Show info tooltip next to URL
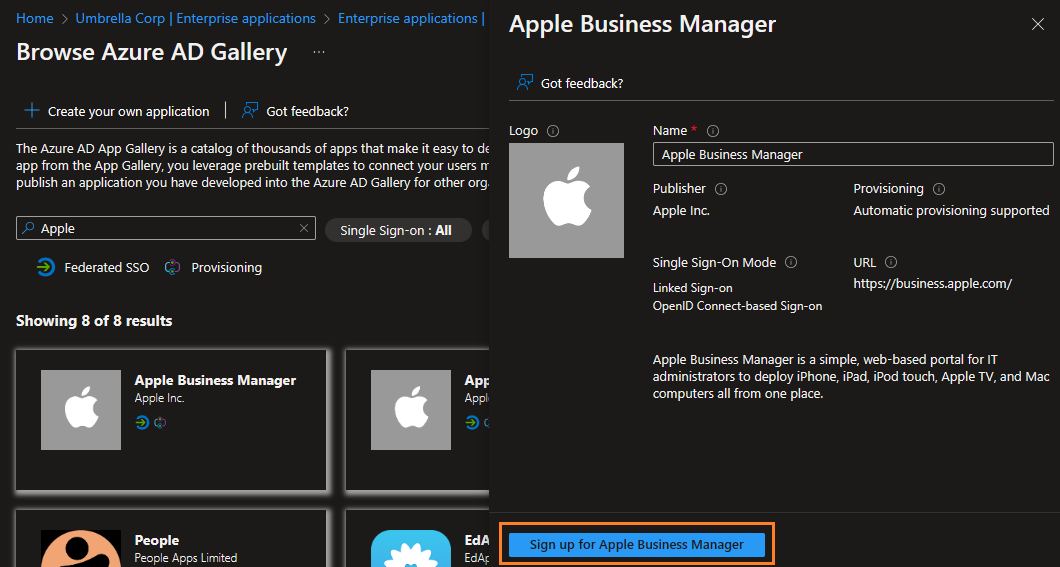 [x=891, y=262]
